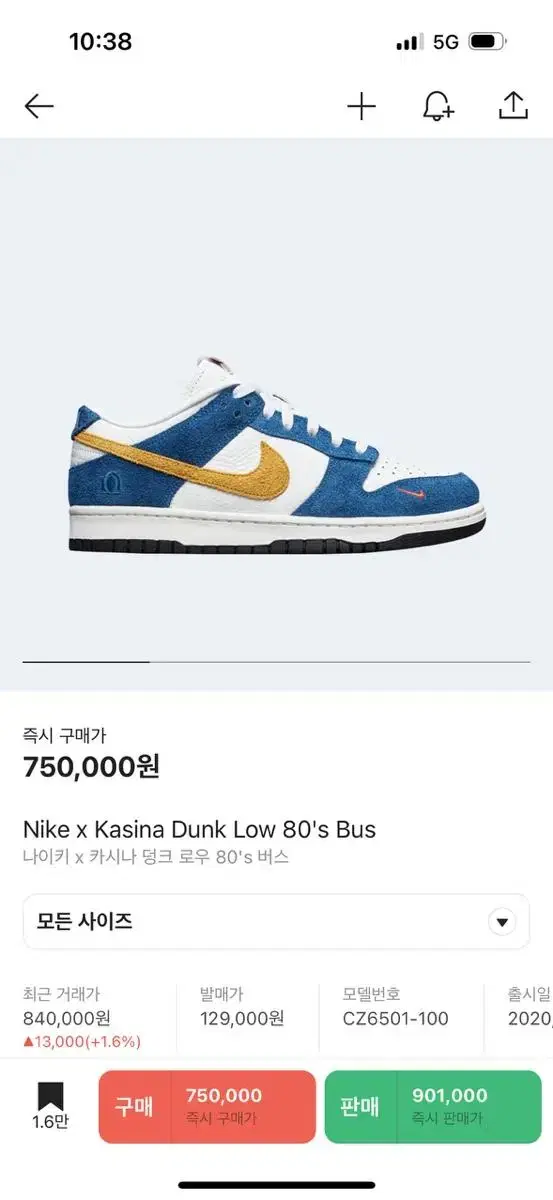Select product title Nike x Kasina Dunk Low

pyautogui.click(x=199, y=829)
